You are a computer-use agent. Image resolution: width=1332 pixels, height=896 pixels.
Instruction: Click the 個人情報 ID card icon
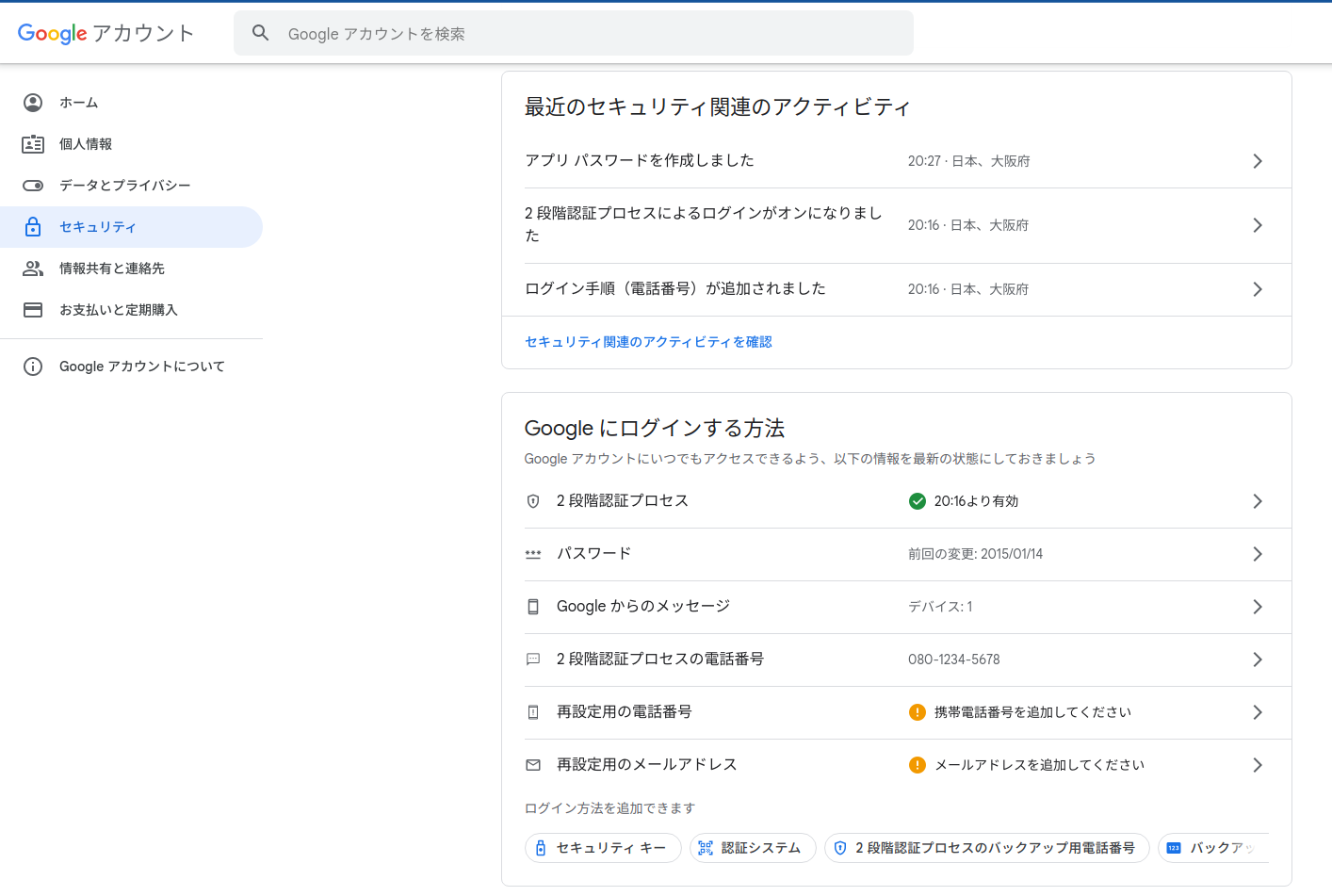(33, 144)
